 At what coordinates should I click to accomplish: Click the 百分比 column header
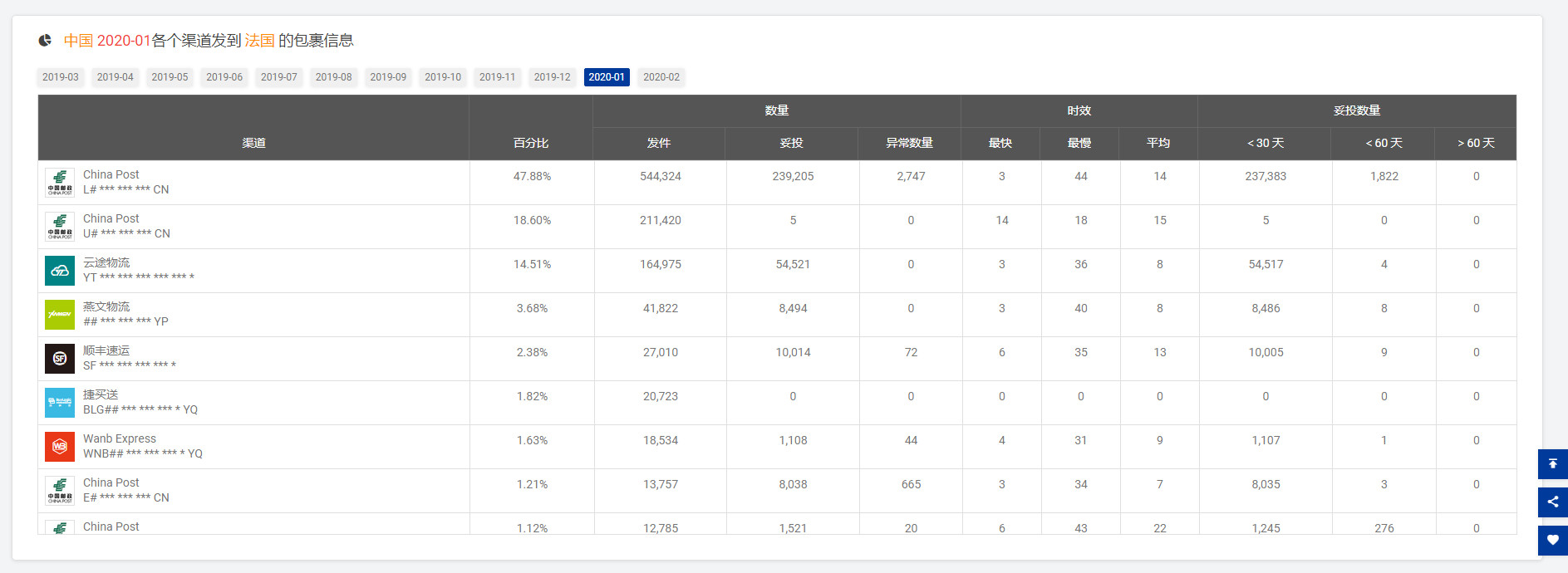pyautogui.click(x=531, y=143)
